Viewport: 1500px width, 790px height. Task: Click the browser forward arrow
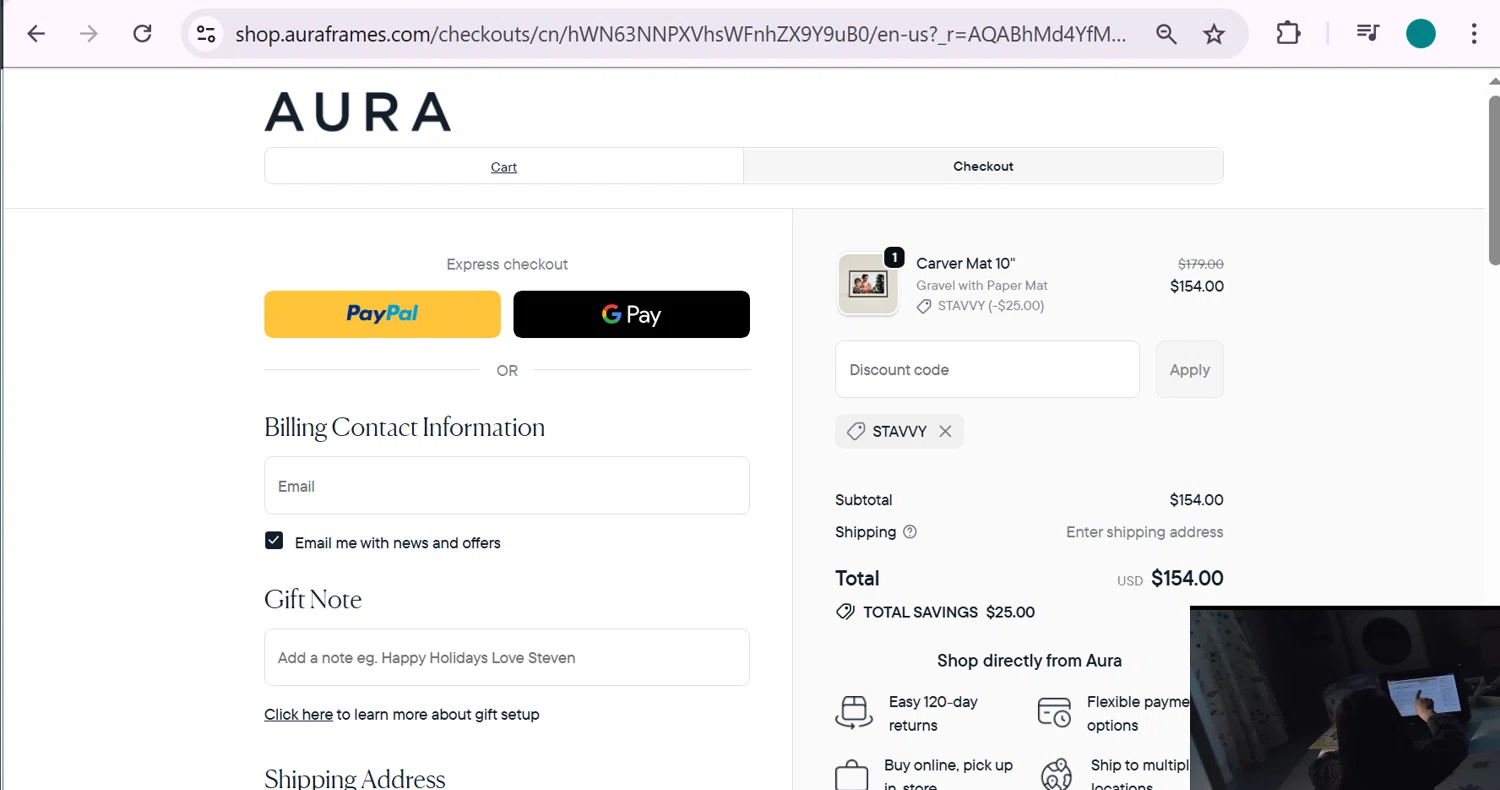coord(89,34)
